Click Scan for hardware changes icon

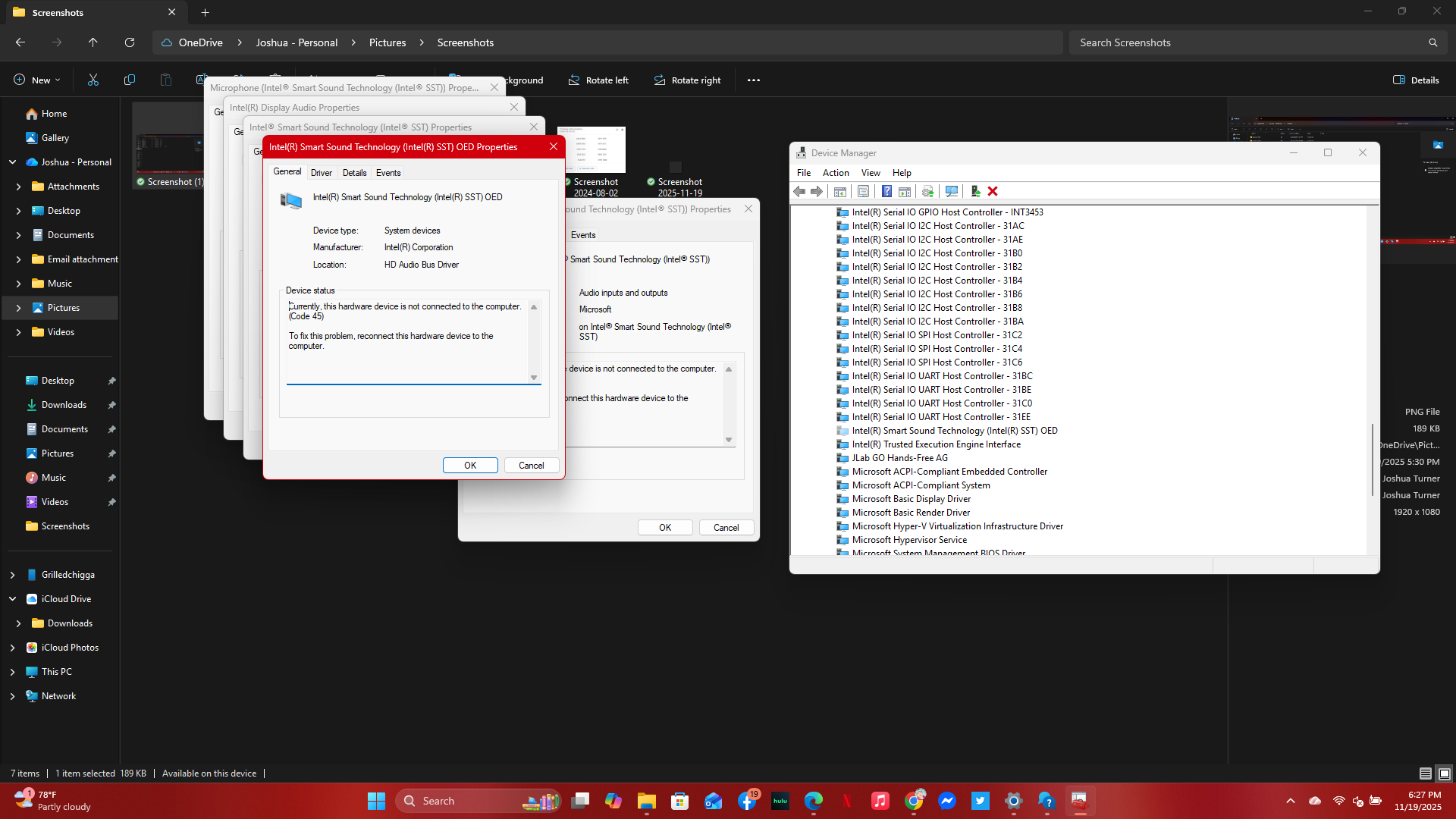[x=951, y=191]
